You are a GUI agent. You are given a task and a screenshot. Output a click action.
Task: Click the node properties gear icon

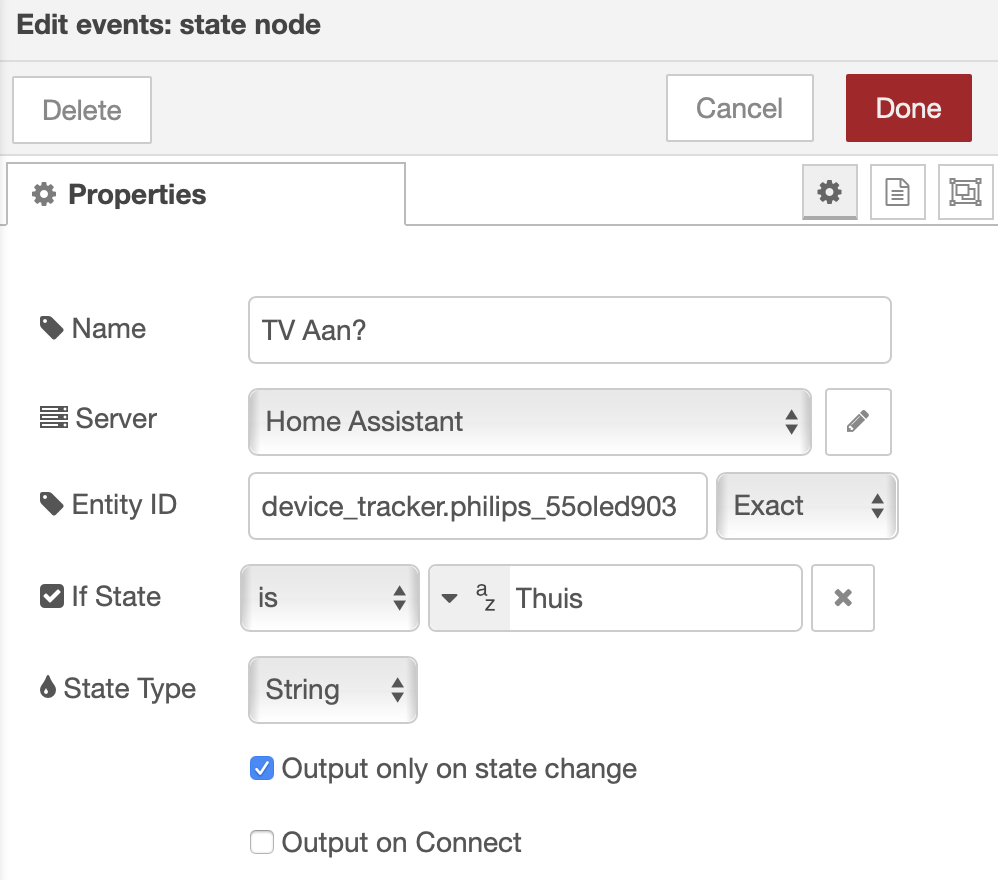[x=829, y=192]
